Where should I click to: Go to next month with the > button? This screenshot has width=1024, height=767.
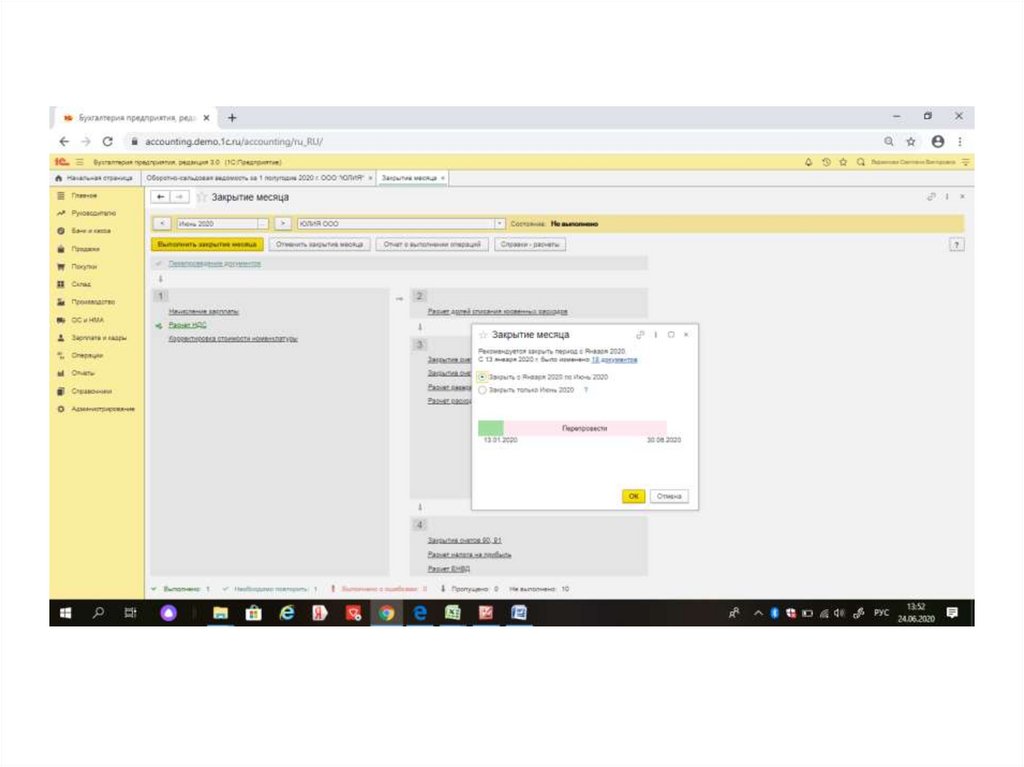(x=283, y=224)
